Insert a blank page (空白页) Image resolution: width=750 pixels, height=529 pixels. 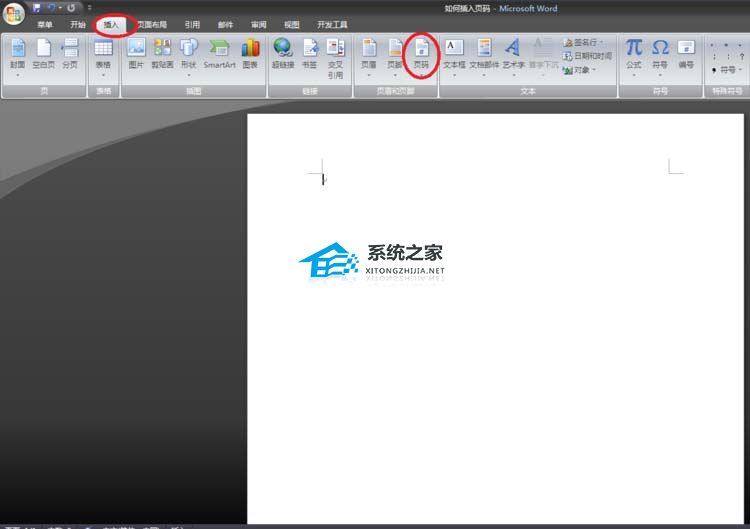[x=43, y=53]
